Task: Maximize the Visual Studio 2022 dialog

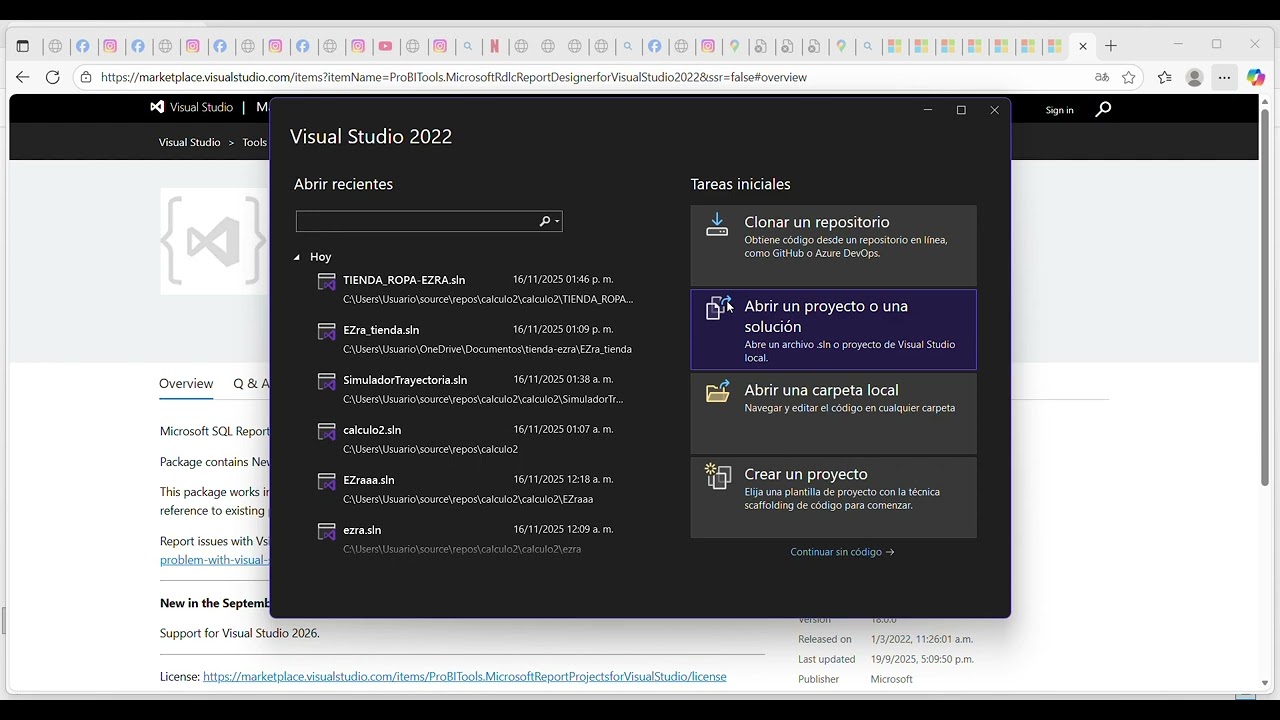Action: click(x=961, y=110)
